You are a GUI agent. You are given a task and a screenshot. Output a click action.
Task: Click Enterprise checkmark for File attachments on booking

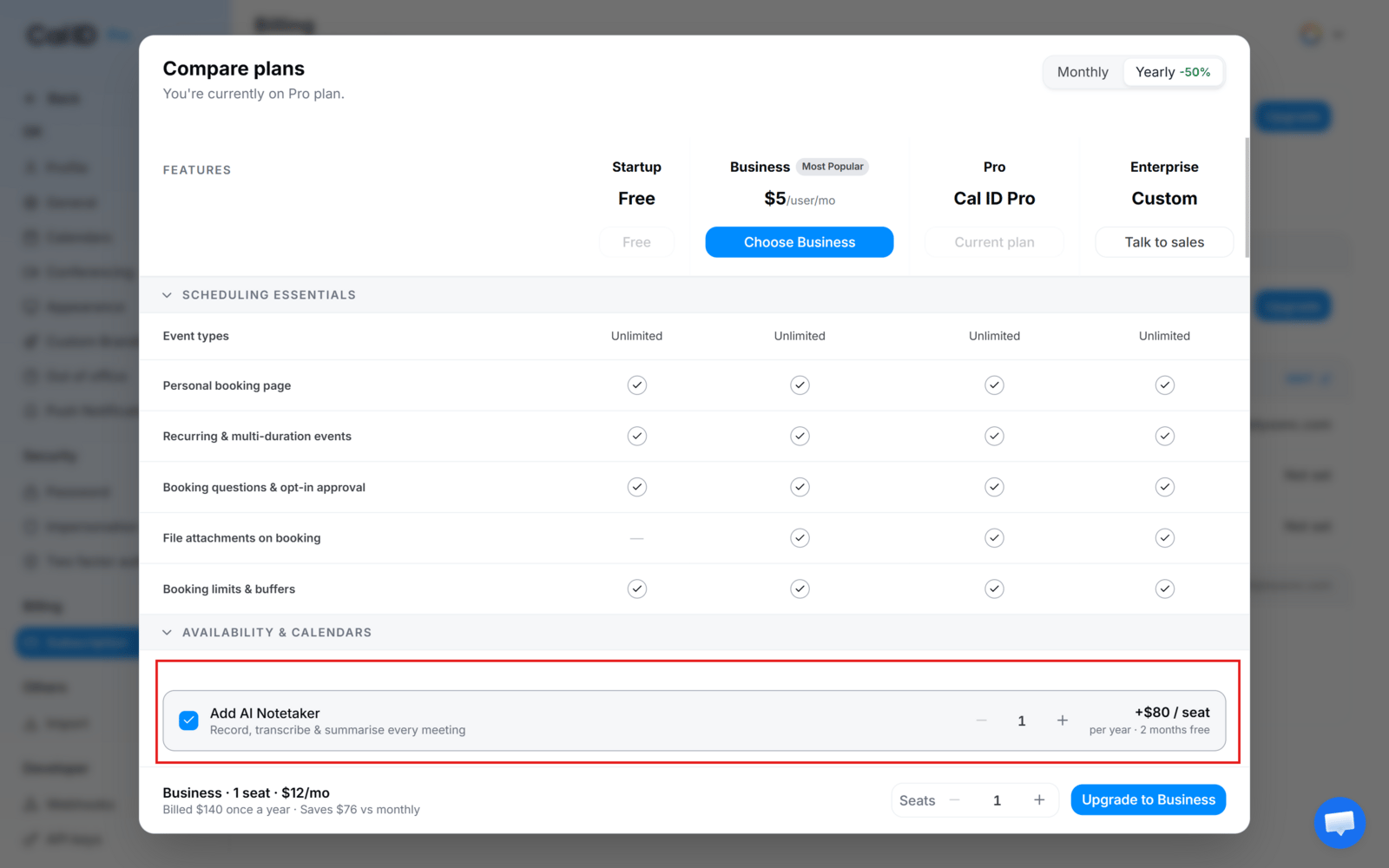coord(1164,538)
